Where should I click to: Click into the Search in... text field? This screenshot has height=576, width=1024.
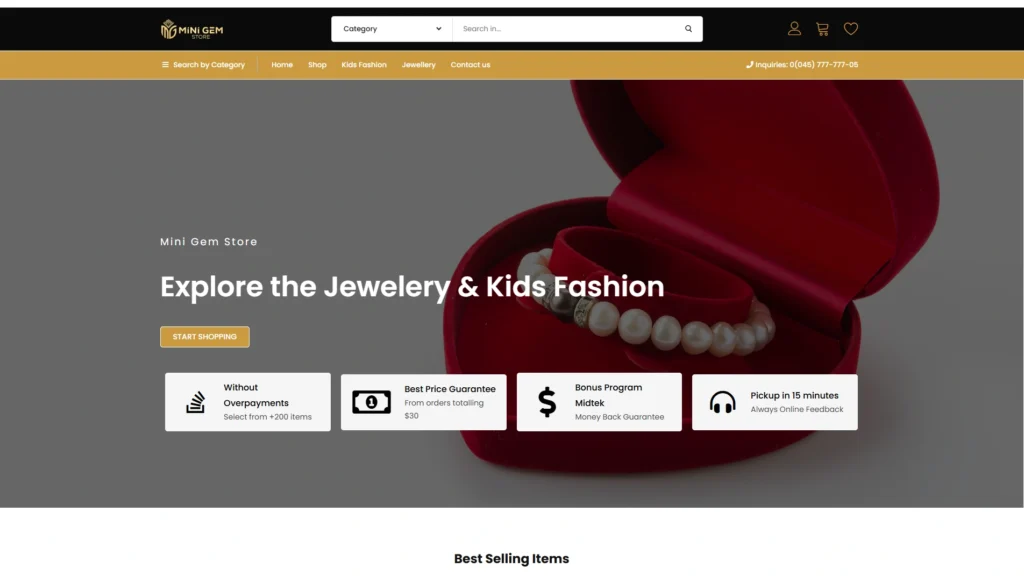coord(565,29)
